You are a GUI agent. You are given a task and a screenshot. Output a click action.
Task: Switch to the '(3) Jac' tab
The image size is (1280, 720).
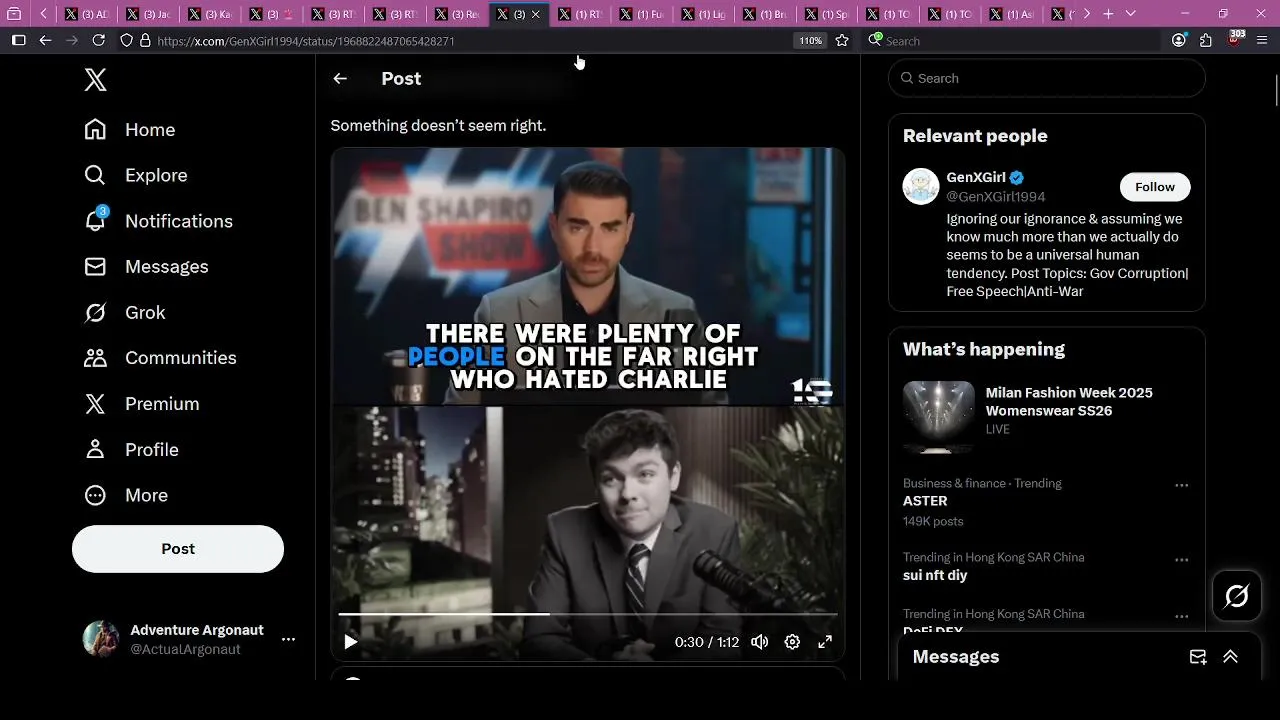149,14
